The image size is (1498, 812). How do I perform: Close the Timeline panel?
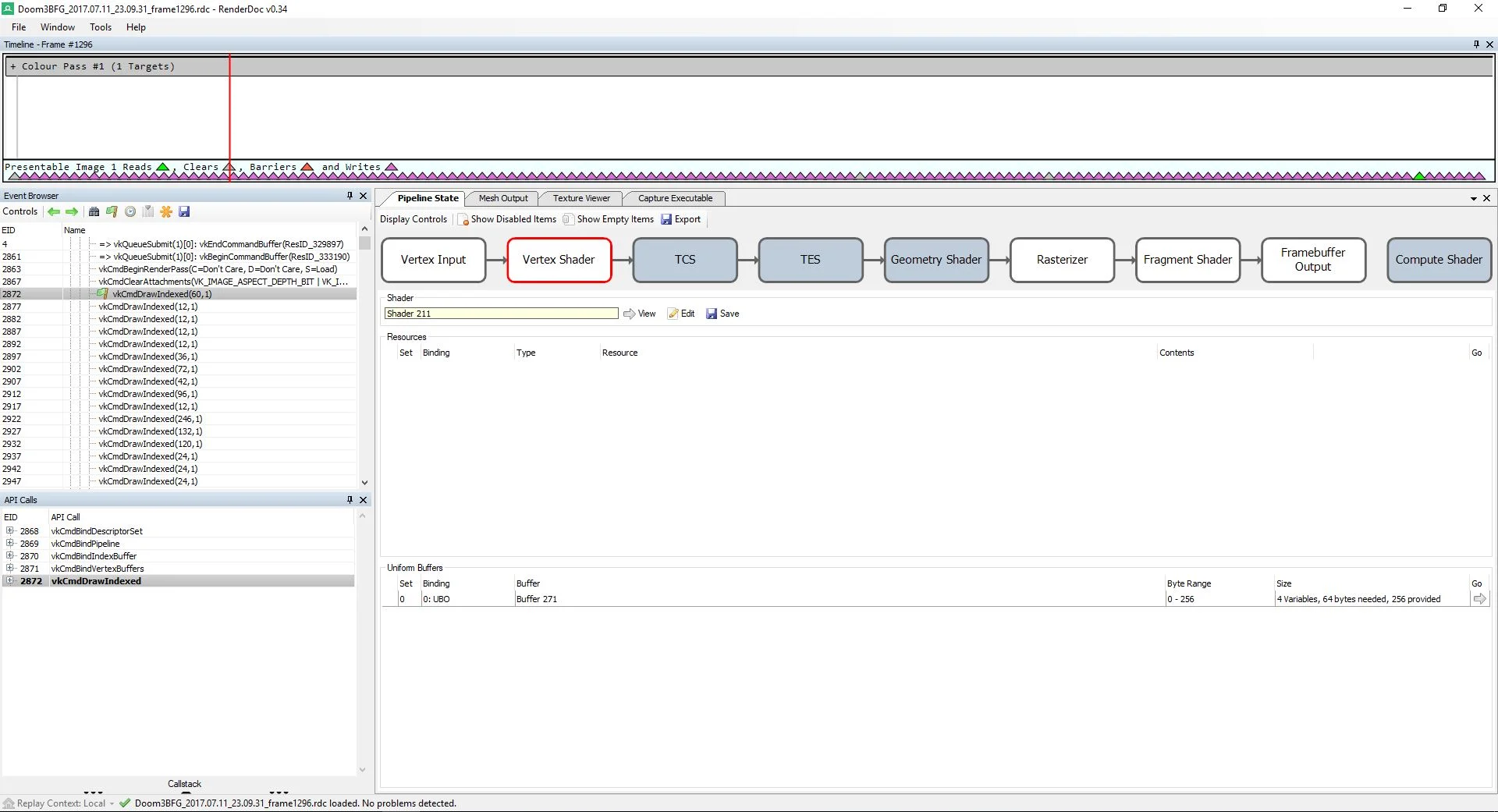pyautogui.click(x=1489, y=44)
